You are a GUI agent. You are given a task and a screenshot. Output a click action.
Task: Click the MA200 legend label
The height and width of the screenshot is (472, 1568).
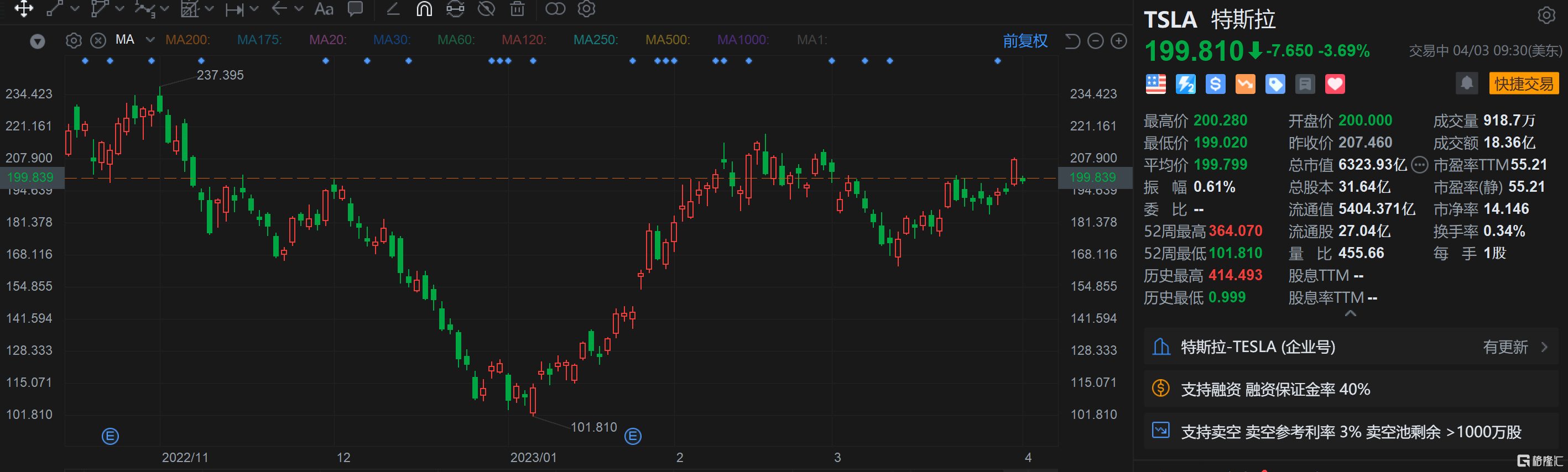click(187, 40)
